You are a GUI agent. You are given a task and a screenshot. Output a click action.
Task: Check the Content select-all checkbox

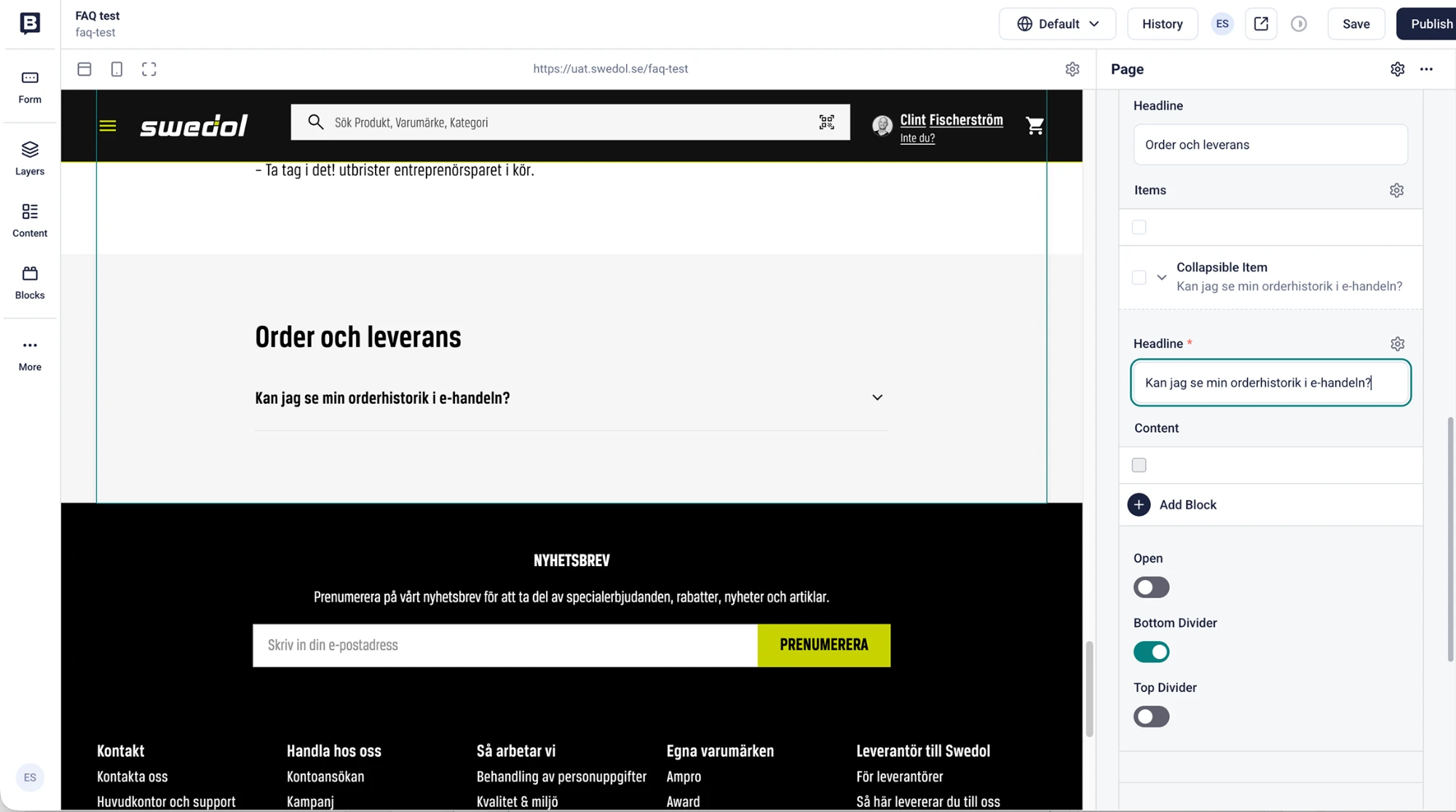coord(1139,465)
